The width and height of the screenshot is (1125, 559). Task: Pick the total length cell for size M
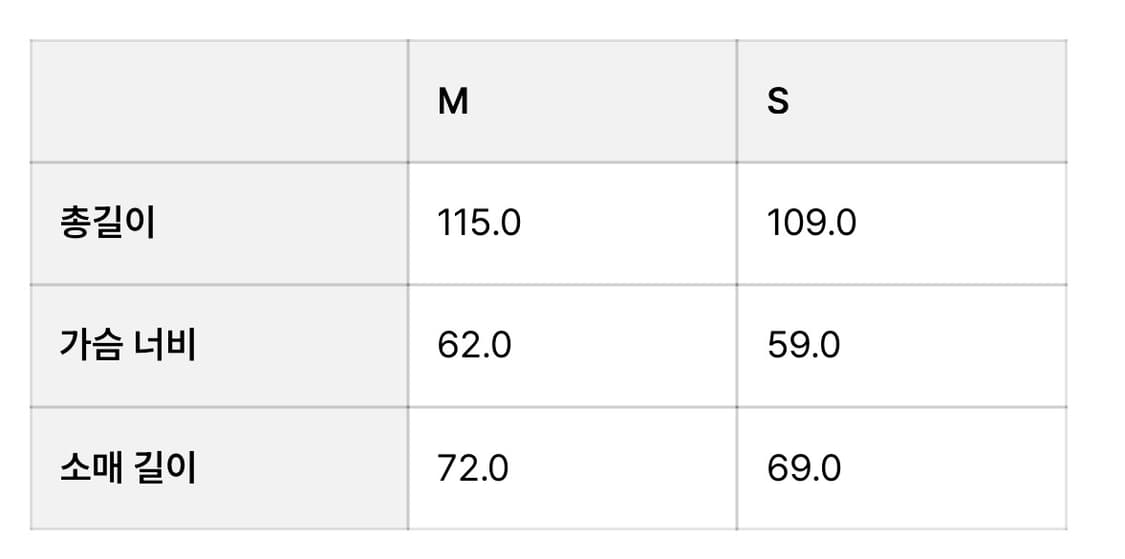pos(572,224)
